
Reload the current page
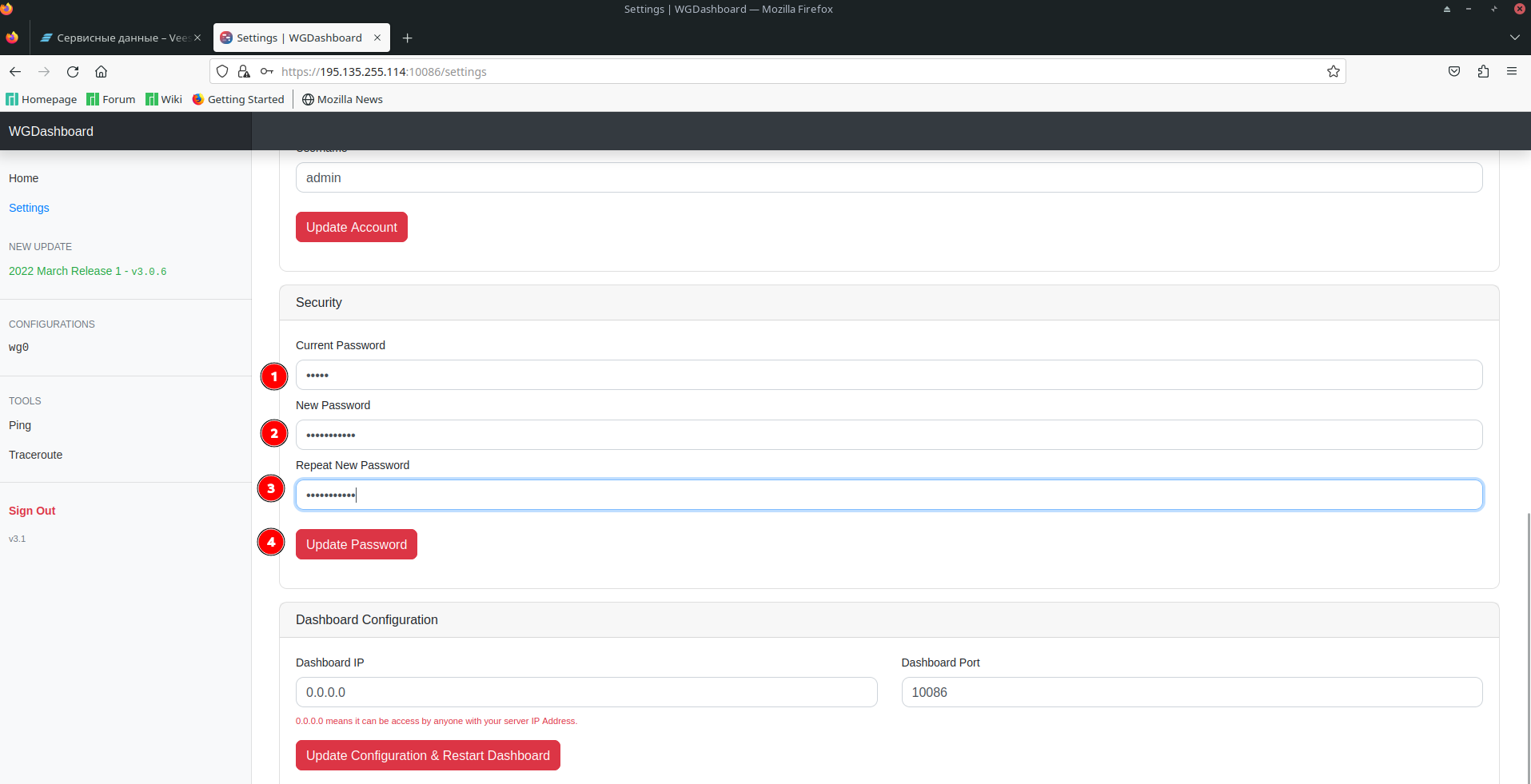(73, 72)
